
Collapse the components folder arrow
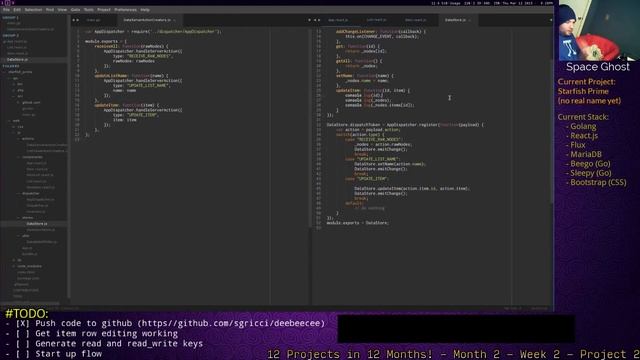[x=19, y=157]
